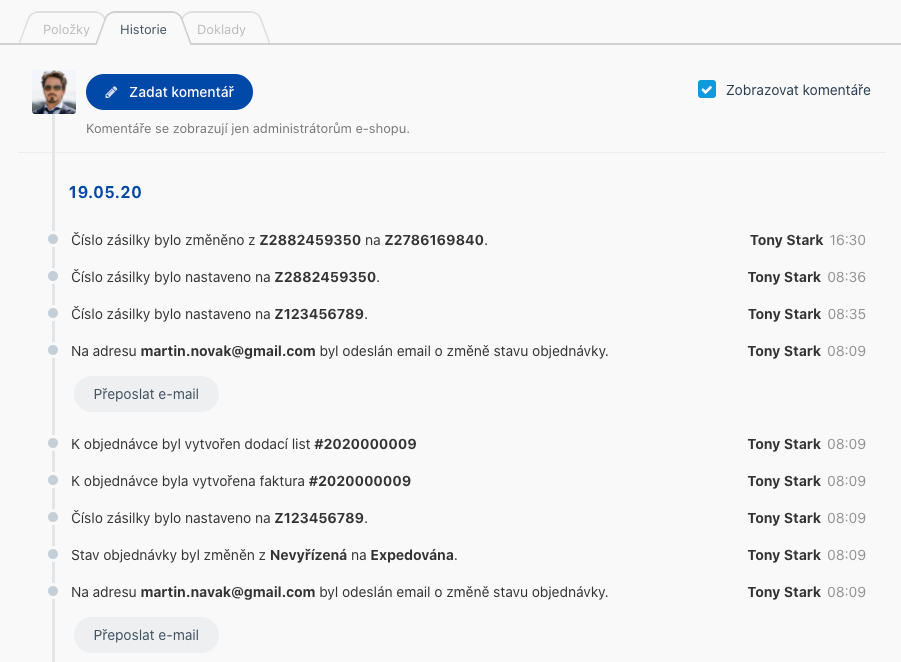
Task: Click timeline dot beside Stav objednávky entry
Action: coord(53,554)
